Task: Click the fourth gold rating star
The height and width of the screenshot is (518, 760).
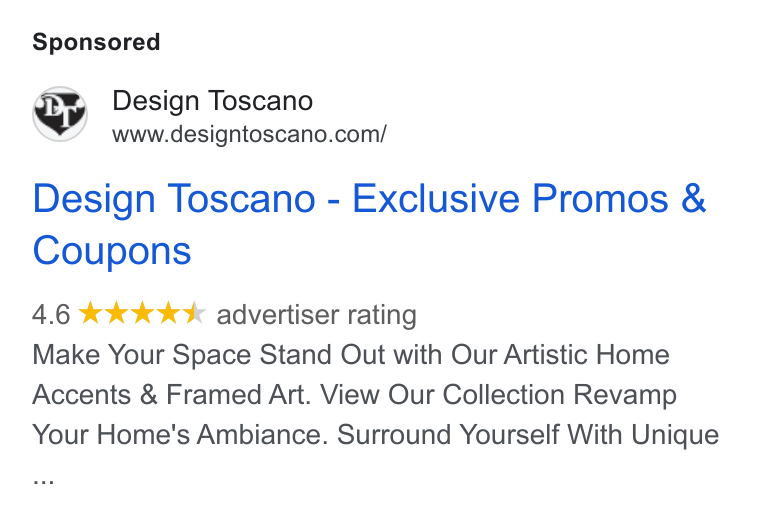Action: tap(169, 313)
